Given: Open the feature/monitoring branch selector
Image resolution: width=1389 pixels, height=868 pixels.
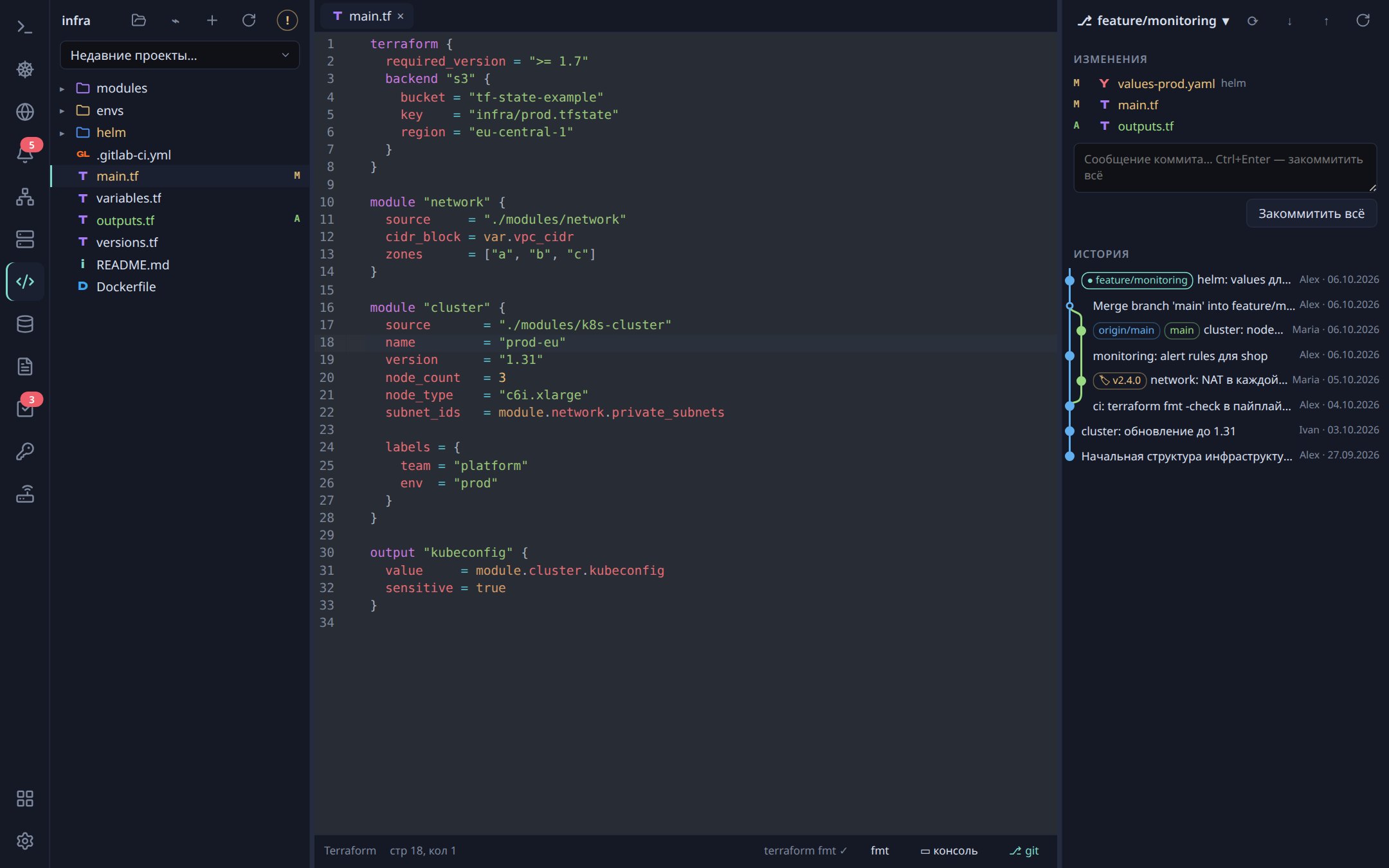Looking at the screenshot, I should pyautogui.click(x=1154, y=21).
